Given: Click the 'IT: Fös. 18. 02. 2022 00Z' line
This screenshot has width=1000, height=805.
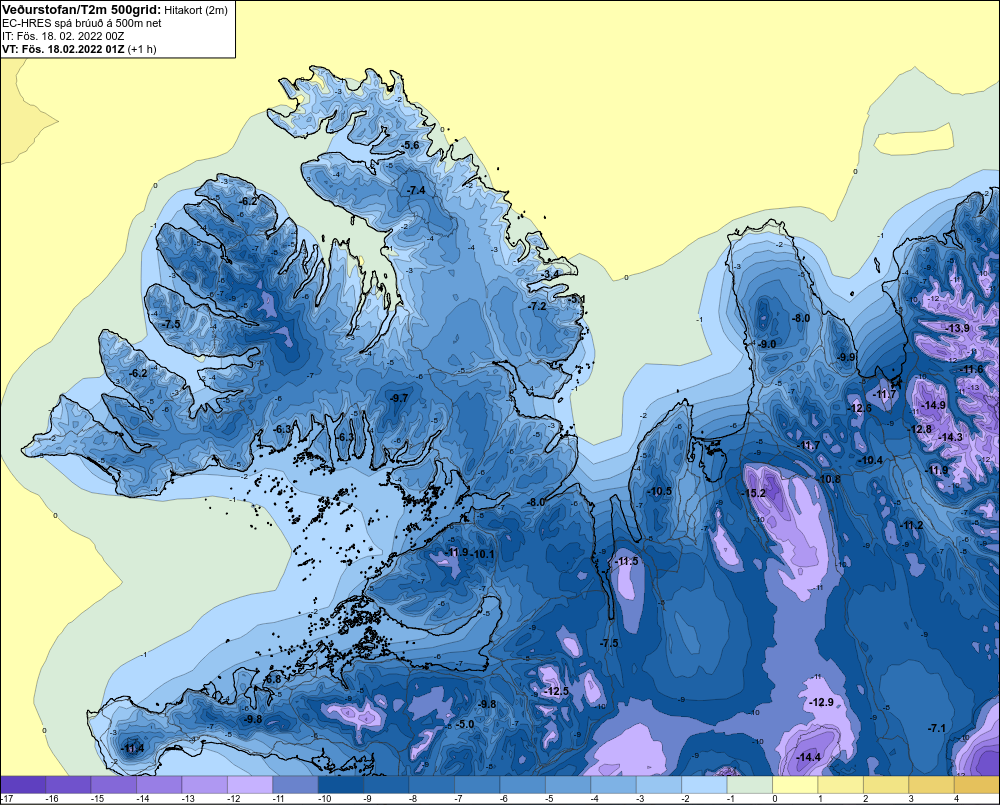Looking at the screenshot, I should pyautogui.click(x=63, y=36).
